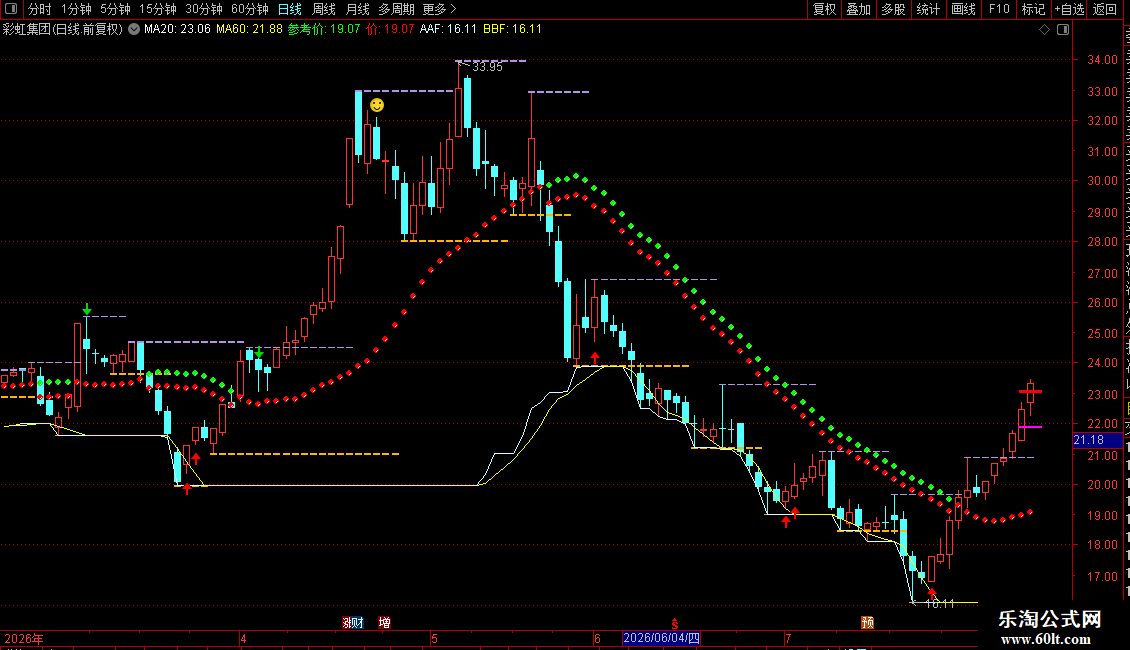
Task: Add stock using +自选 button
Action: tap(1069, 9)
